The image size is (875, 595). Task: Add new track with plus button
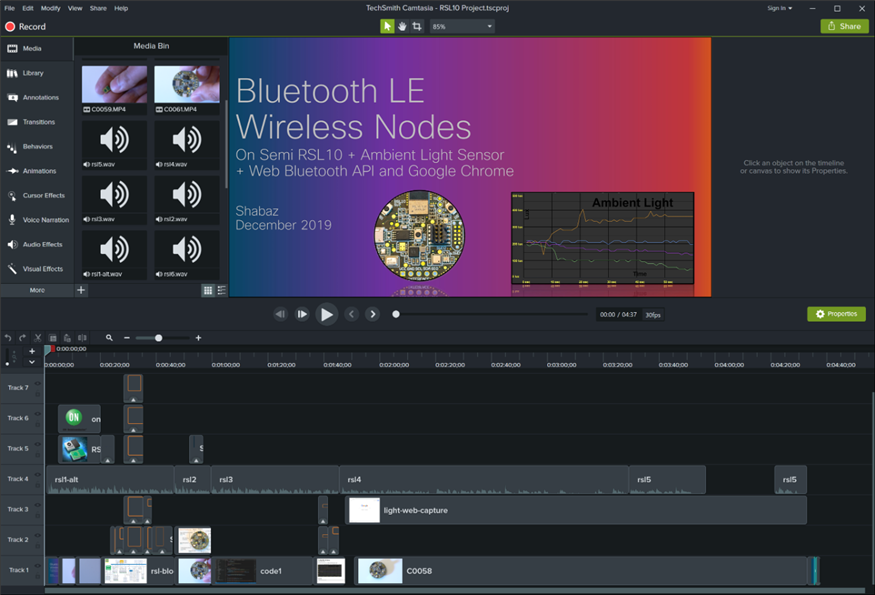32,351
